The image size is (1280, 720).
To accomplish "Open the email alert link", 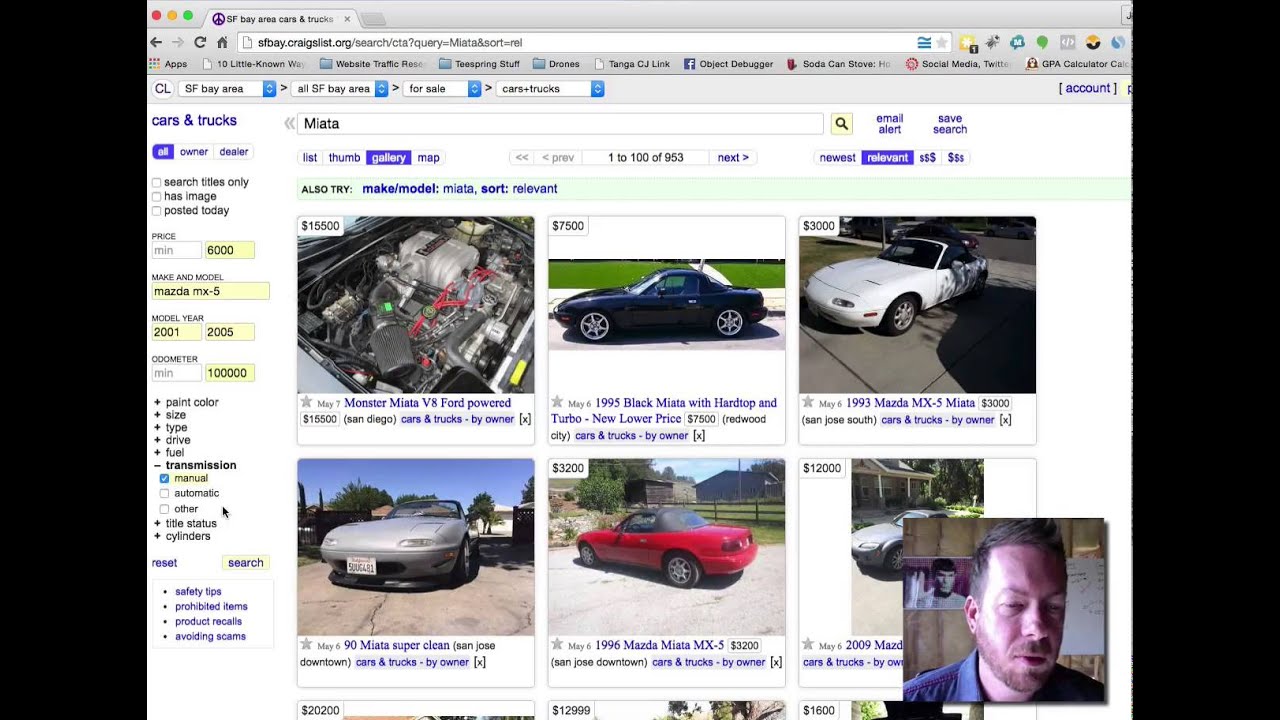I will click(889, 124).
